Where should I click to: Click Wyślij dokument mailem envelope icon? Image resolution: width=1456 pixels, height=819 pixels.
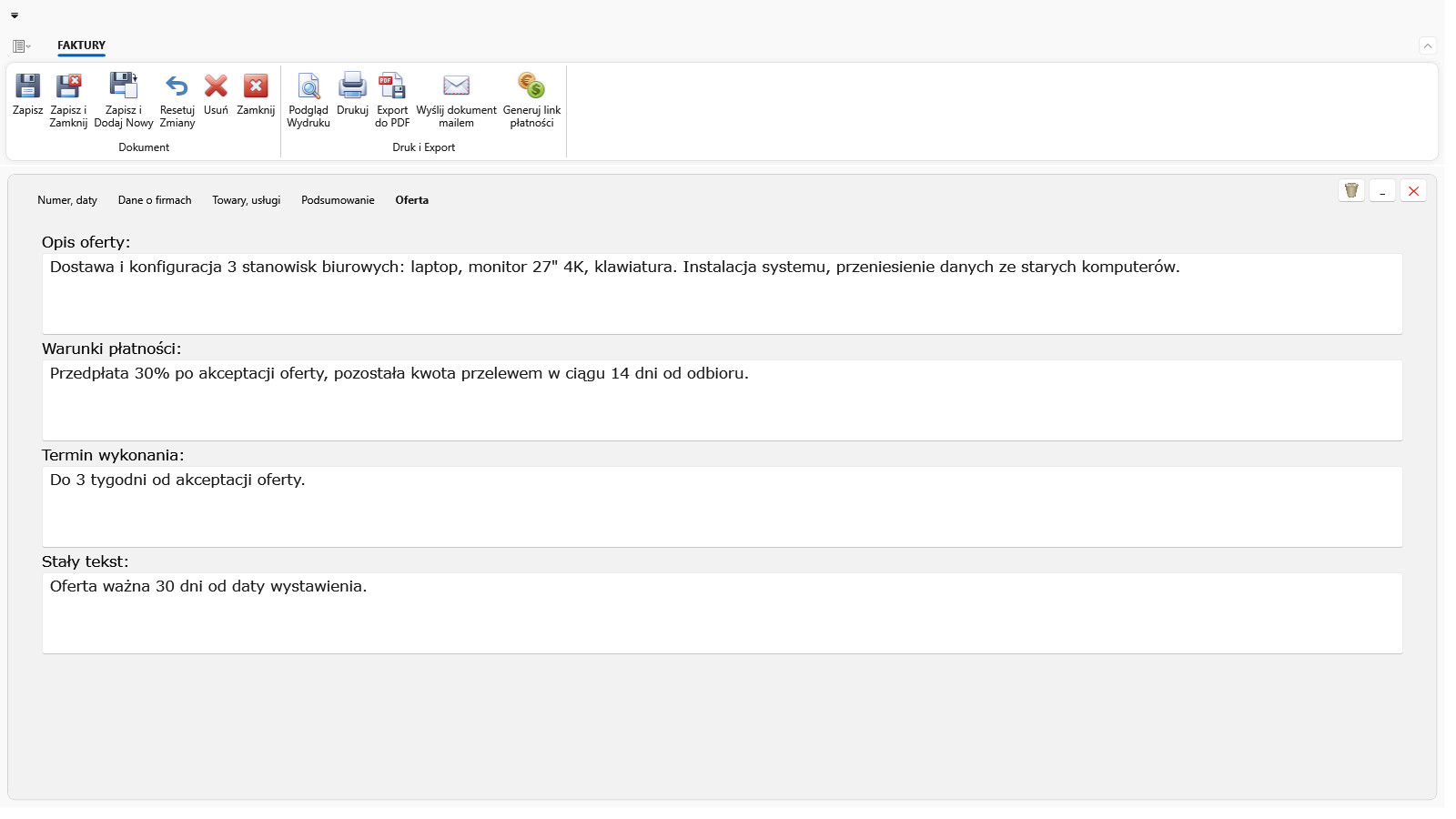(456, 86)
